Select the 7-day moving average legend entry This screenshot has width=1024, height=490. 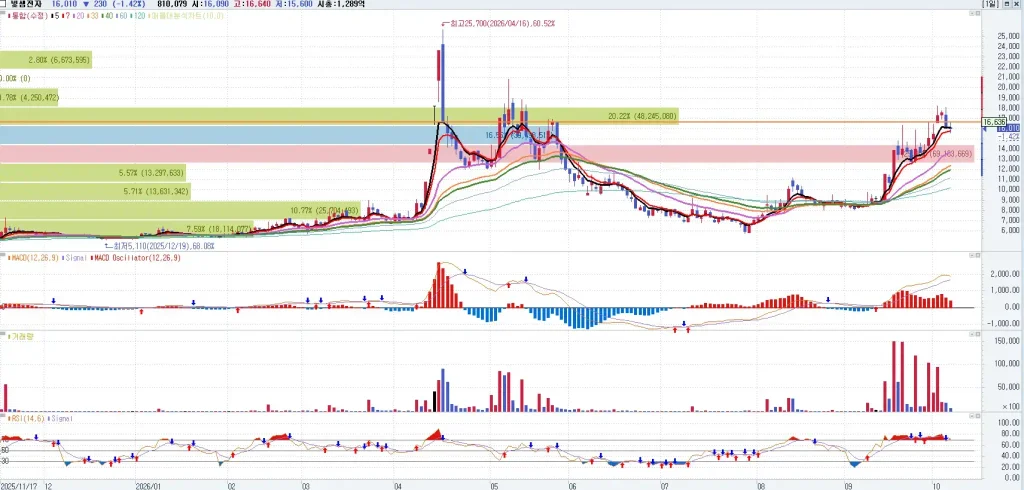(66, 16)
